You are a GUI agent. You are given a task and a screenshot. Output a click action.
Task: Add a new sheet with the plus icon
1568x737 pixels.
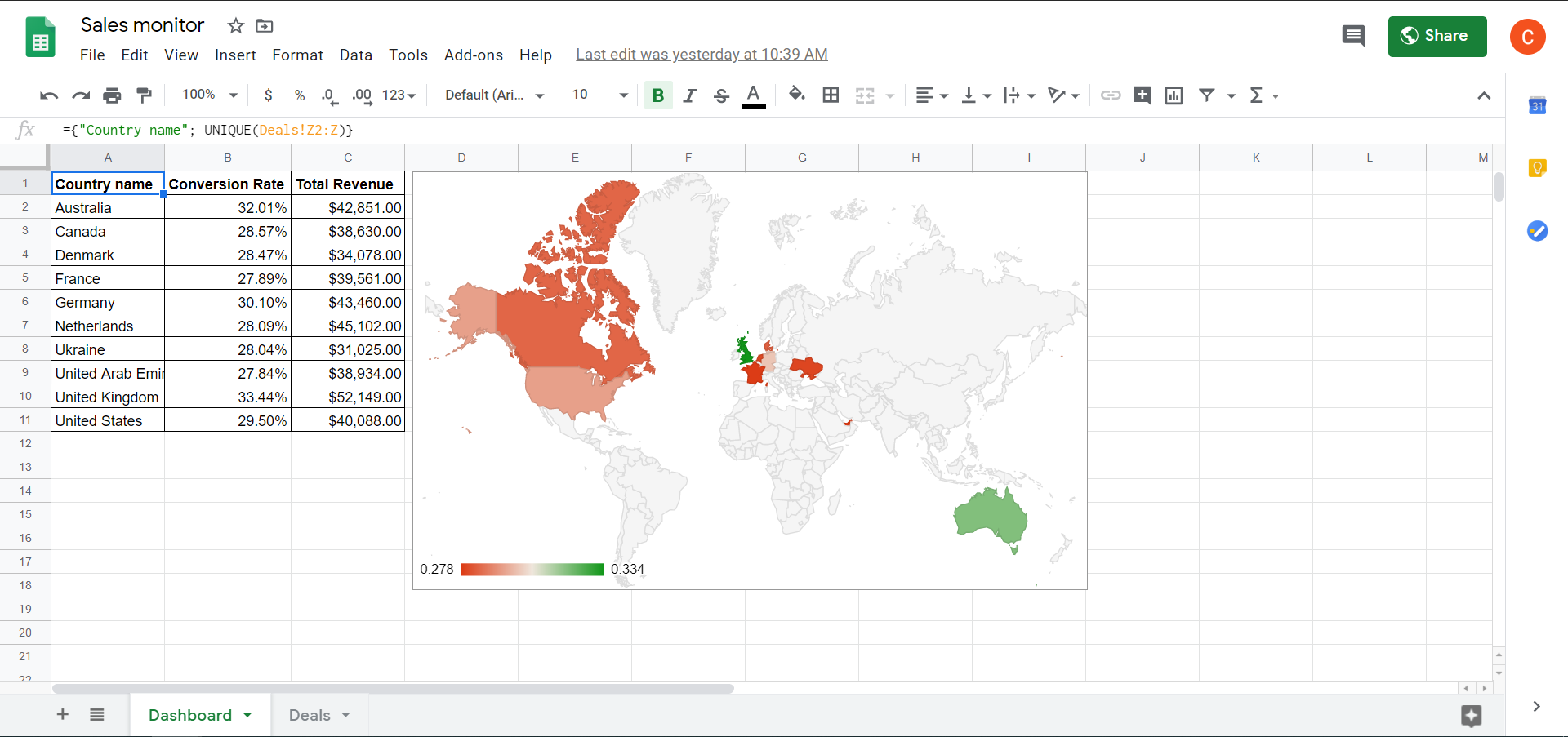click(x=63, y=715)
